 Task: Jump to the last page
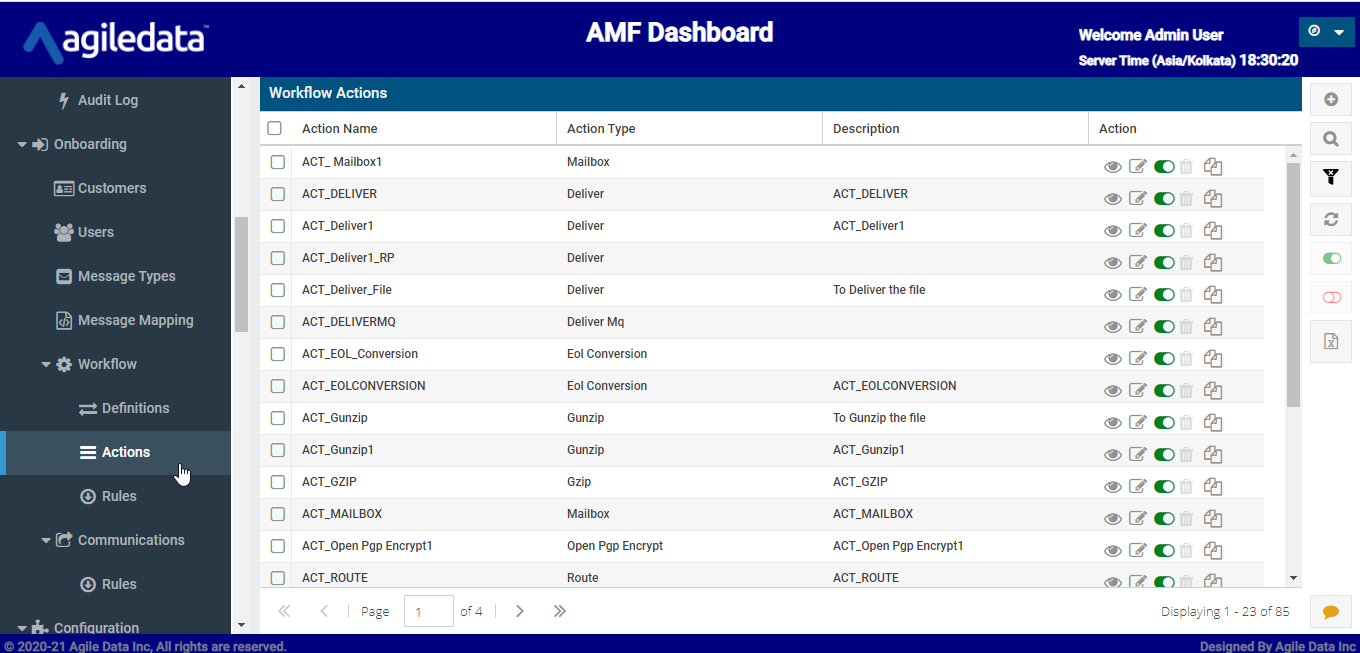pyautogui.click(x=559, y=611)
